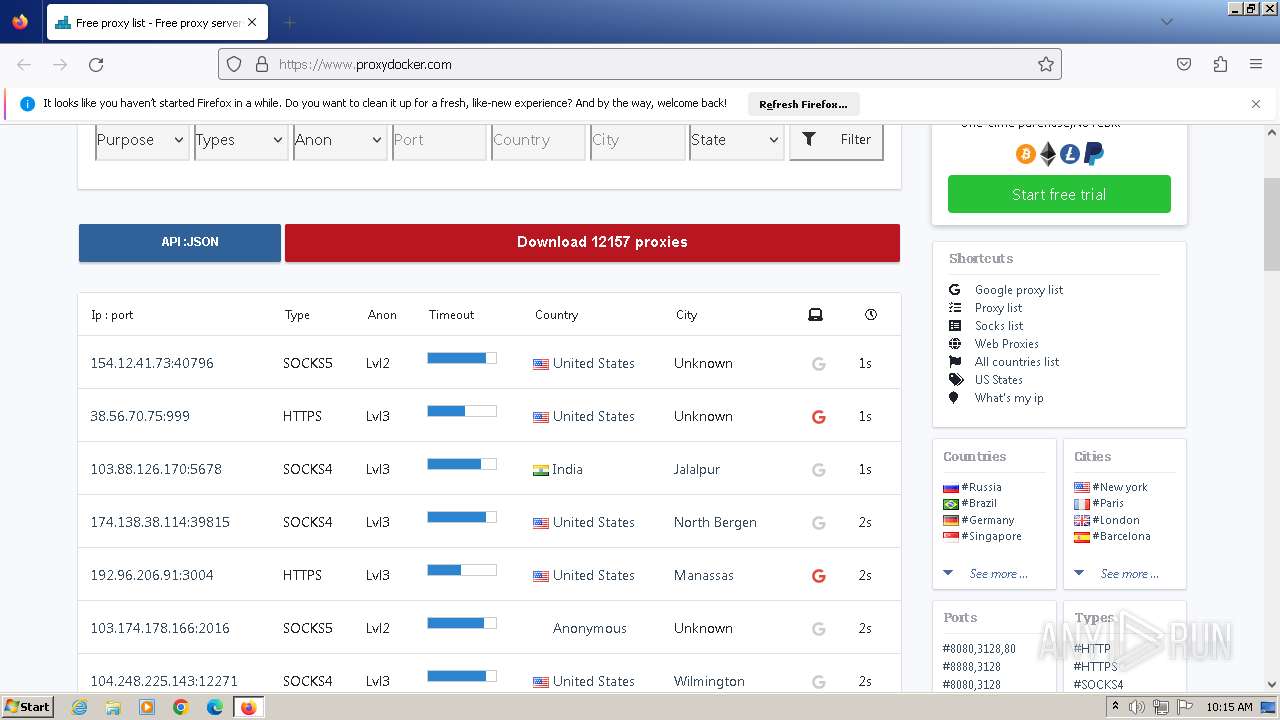Viewport: 1280px width, 720px height.
Task: Click the Filter button
Action: (836, 140)
